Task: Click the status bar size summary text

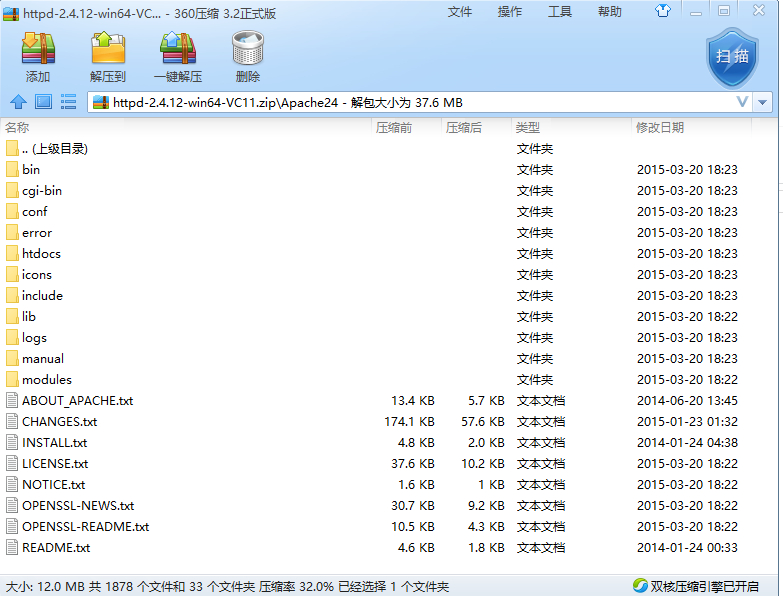Action: 227,586
